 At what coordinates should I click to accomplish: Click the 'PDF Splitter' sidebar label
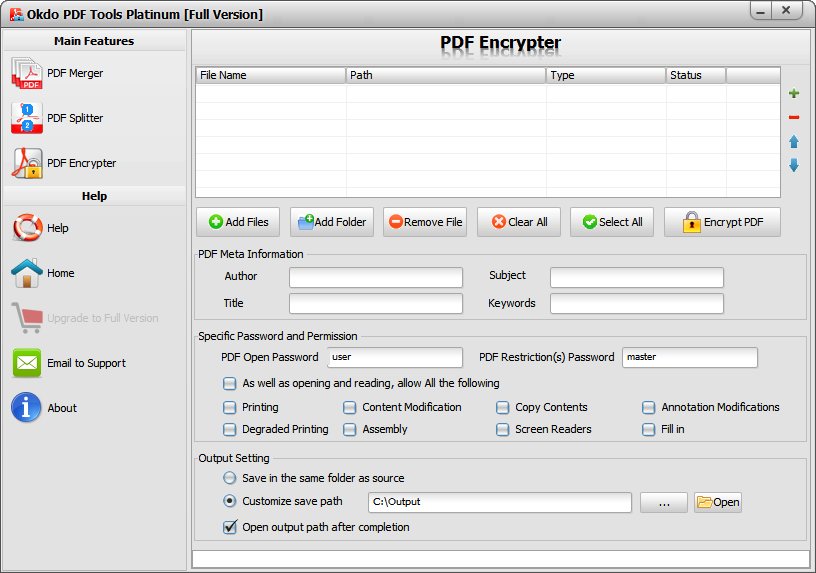point(75,118)
